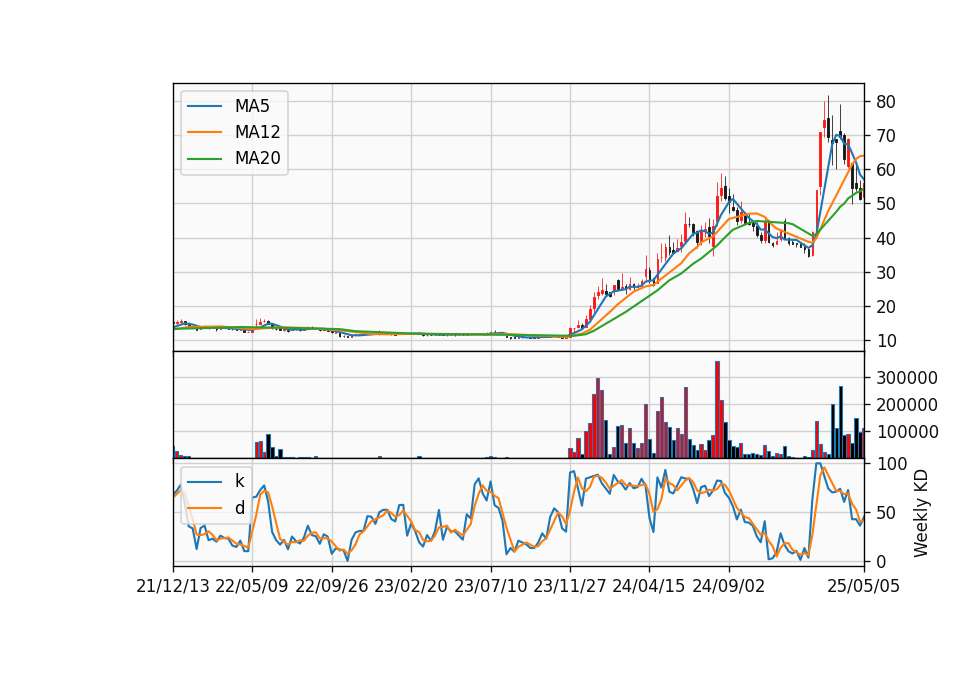This screenshot has height=690, width=960.
Task: Click the 22/09/26 date tick label
Action: pos(332,587)
